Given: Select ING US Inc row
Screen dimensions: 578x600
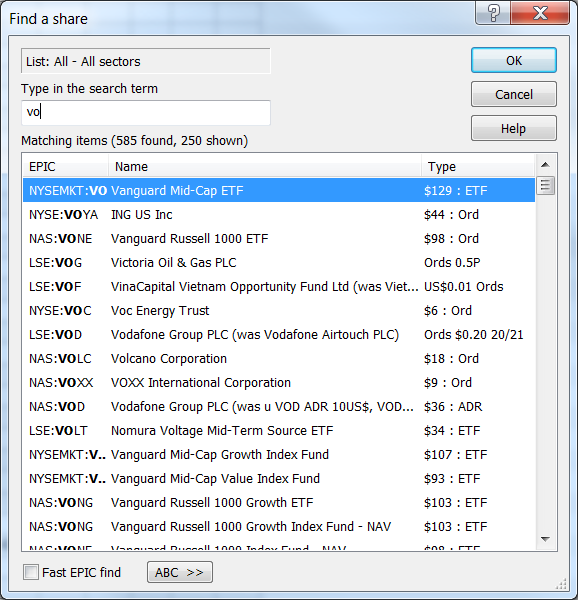Looking at the screenshot, I should 279,214.
